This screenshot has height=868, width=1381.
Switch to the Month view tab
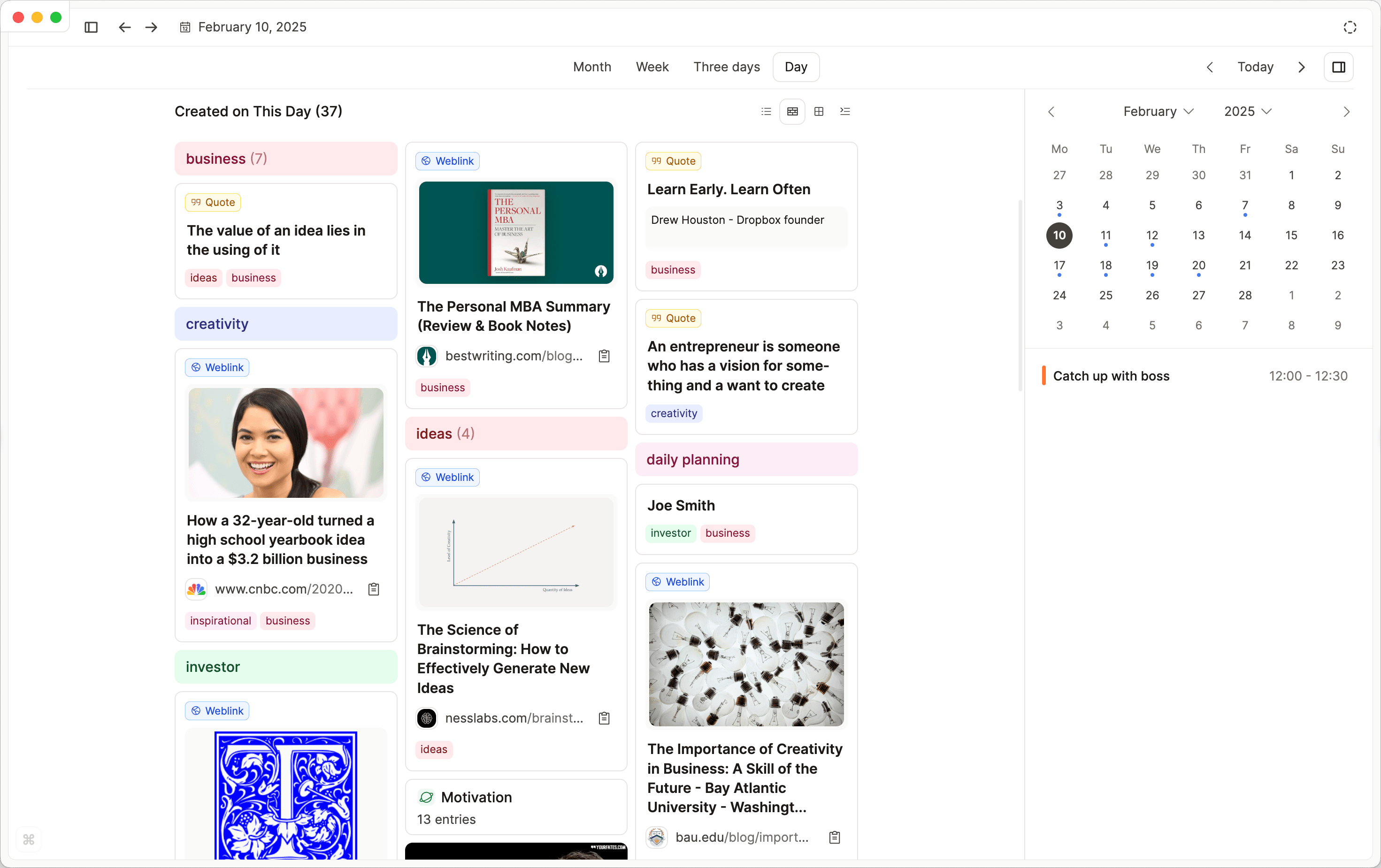[x=592, y=67]
